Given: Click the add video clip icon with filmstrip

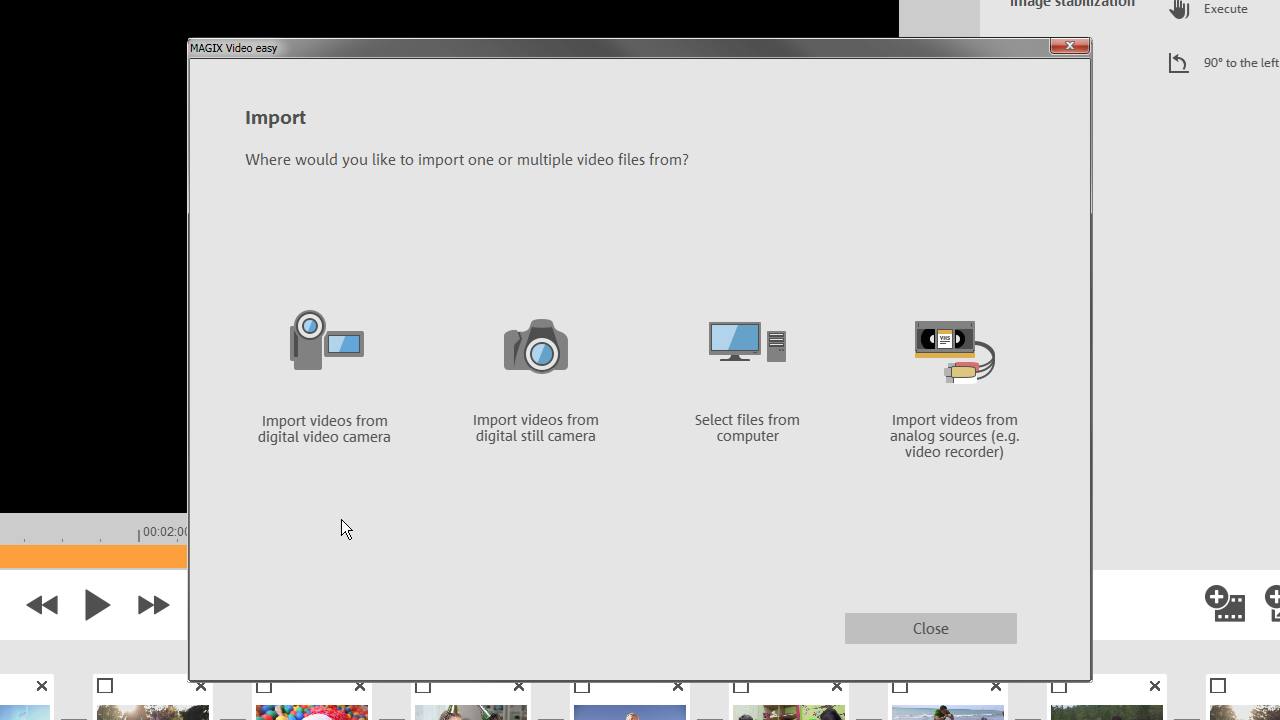Looking at the screenshot, I should (x=1225, y=604).
